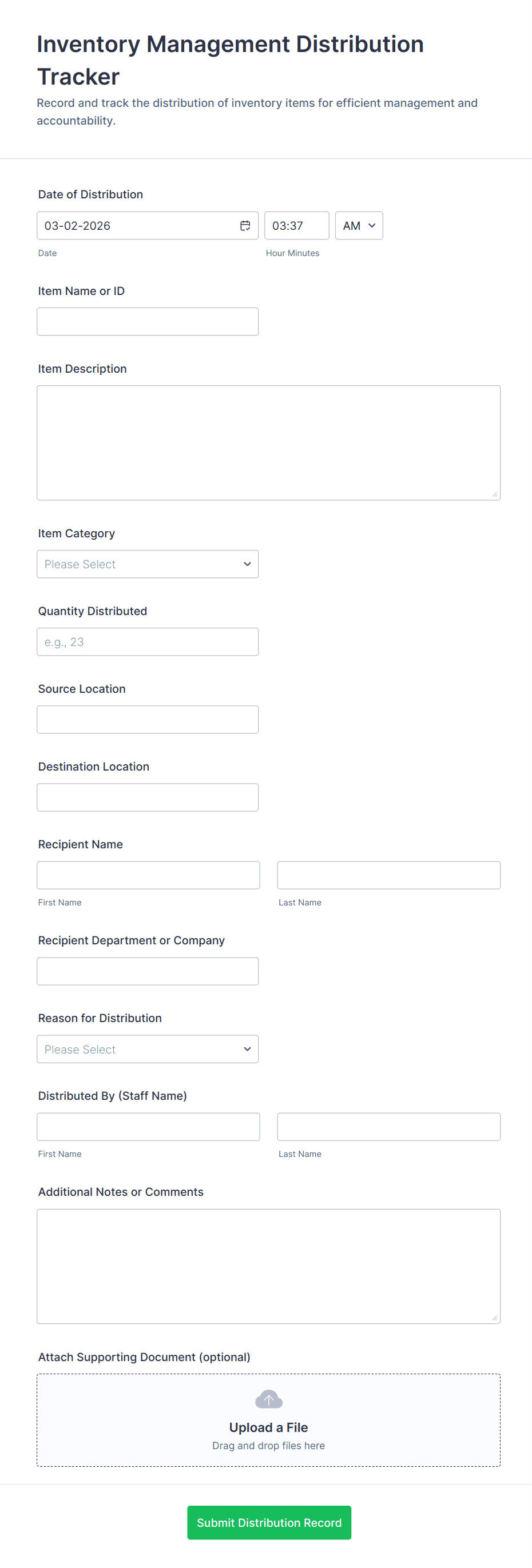Select the Source Location field

tap(148, 720)
